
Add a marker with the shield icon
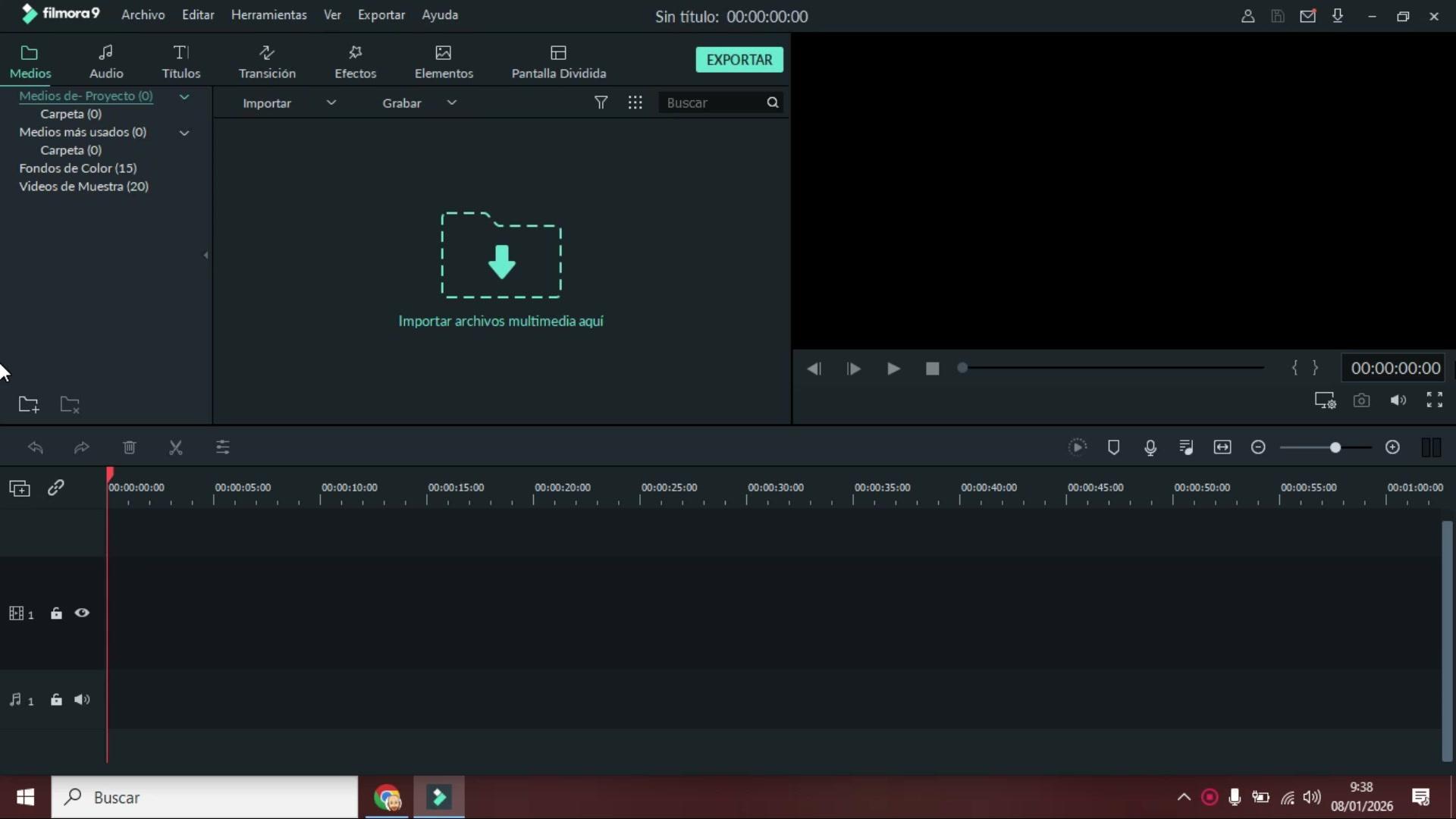[x=1113, y=447]
